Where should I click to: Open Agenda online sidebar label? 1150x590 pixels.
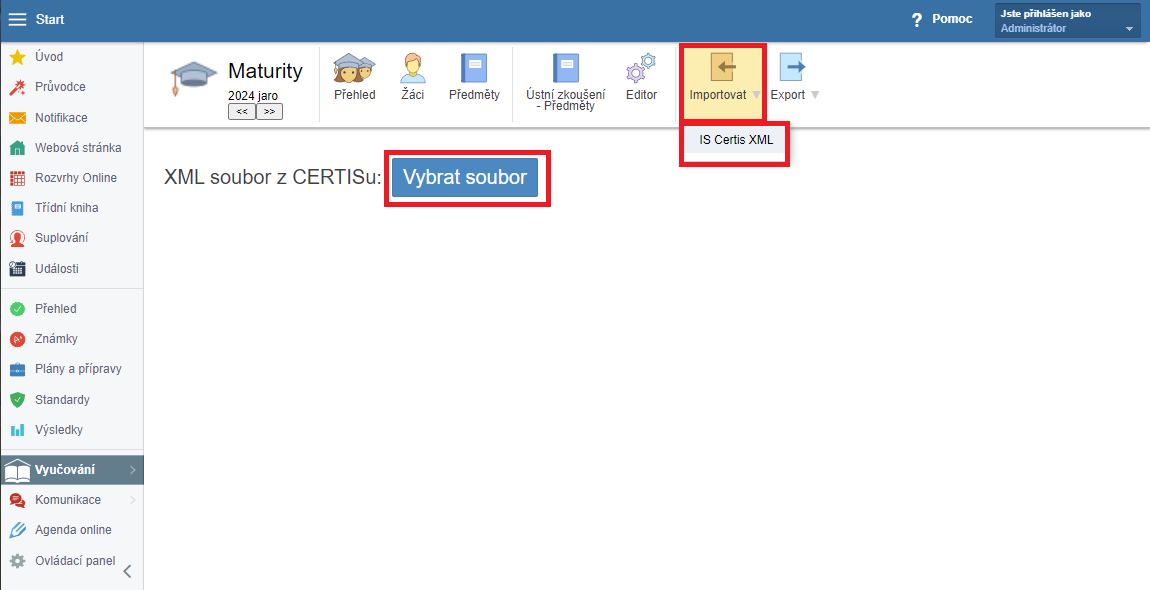pos(73,530)
